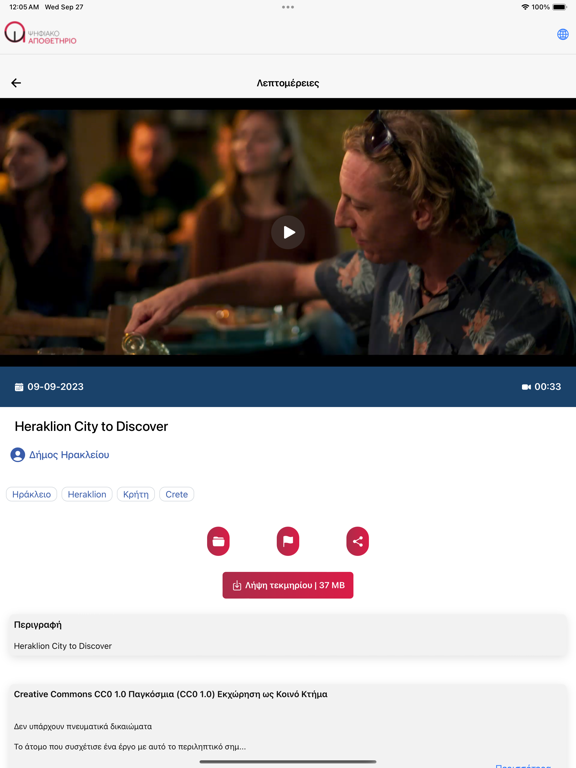Expand the license text with Περισσότερα
Screen dimensions: 576x768
523,766
